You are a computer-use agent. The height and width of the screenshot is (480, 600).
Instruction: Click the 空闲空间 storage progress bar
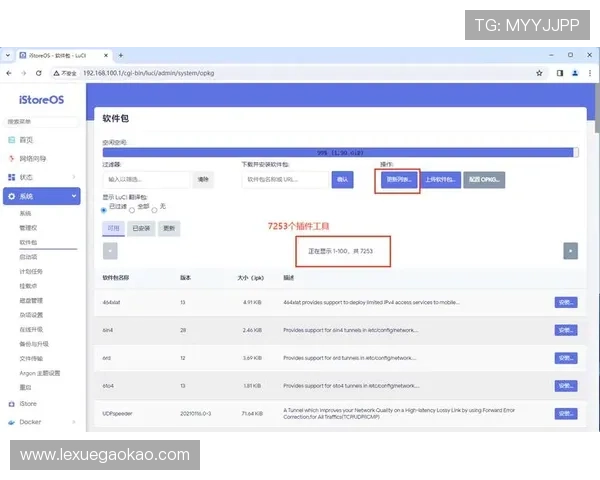coord(340,152)
